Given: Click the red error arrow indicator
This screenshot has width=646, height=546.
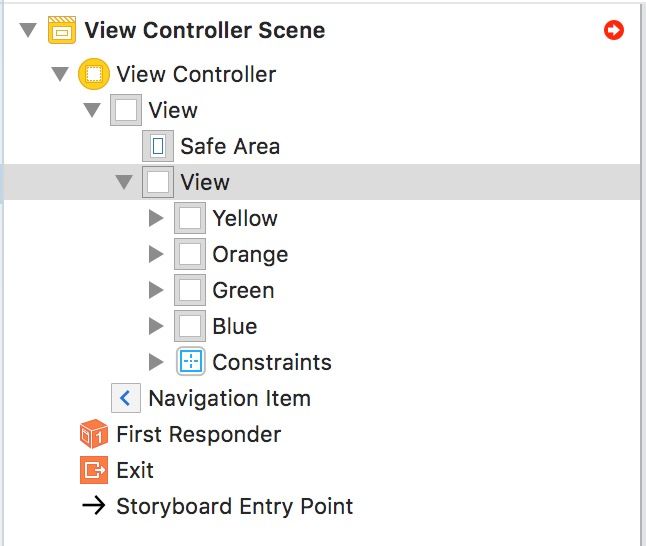Looking at the screenshot, I should [614, 30].
